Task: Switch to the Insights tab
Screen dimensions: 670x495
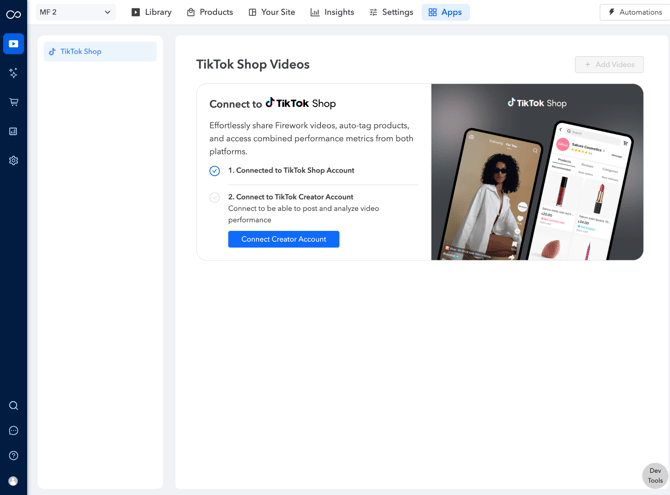Action: pyautogui.click(x=332, y=12)
